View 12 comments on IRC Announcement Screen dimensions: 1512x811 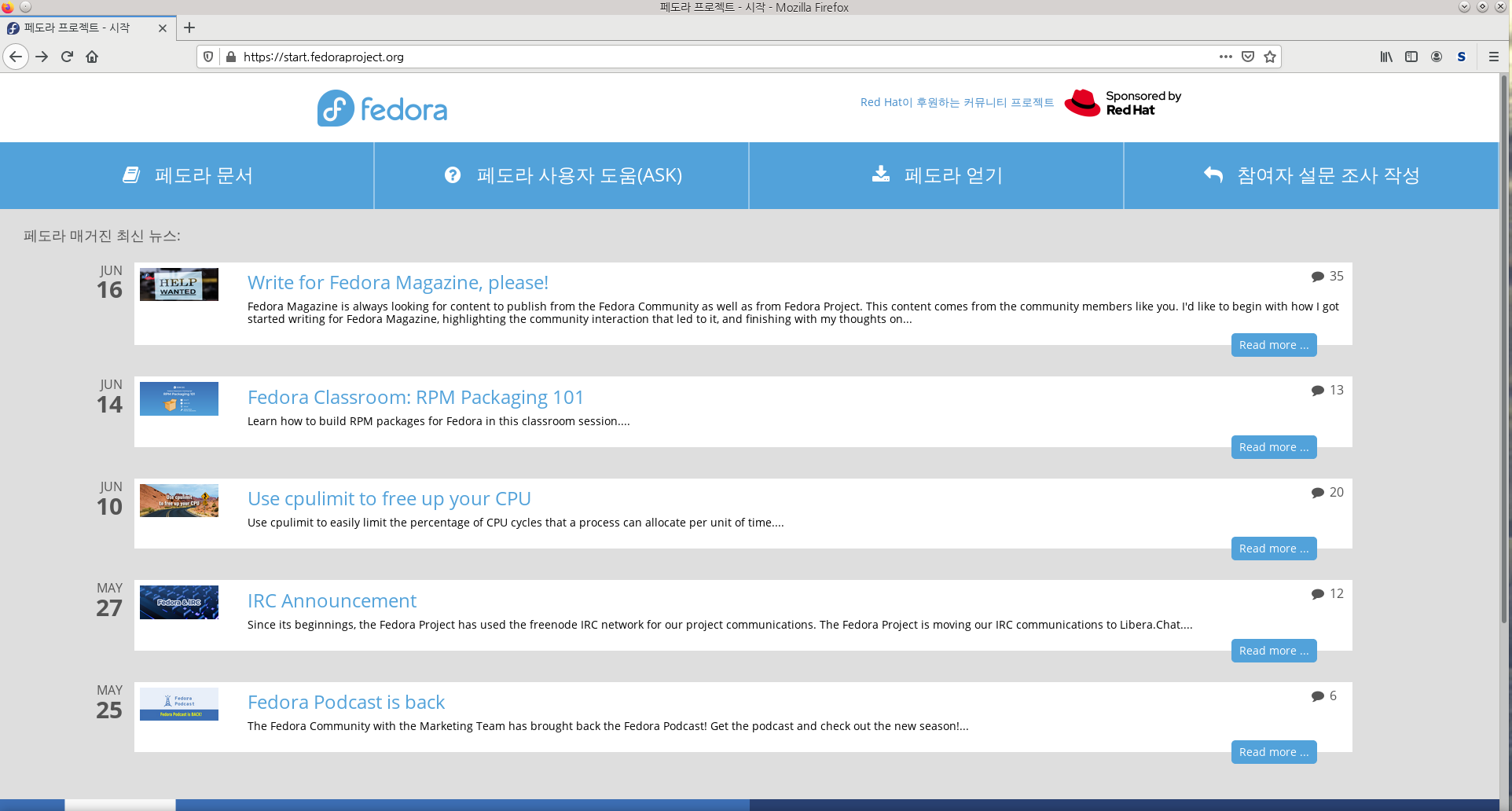coord(1327,593)
